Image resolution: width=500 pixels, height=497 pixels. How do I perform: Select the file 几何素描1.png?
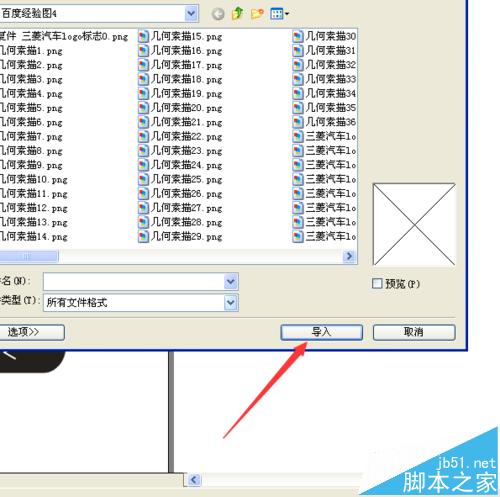31,51
